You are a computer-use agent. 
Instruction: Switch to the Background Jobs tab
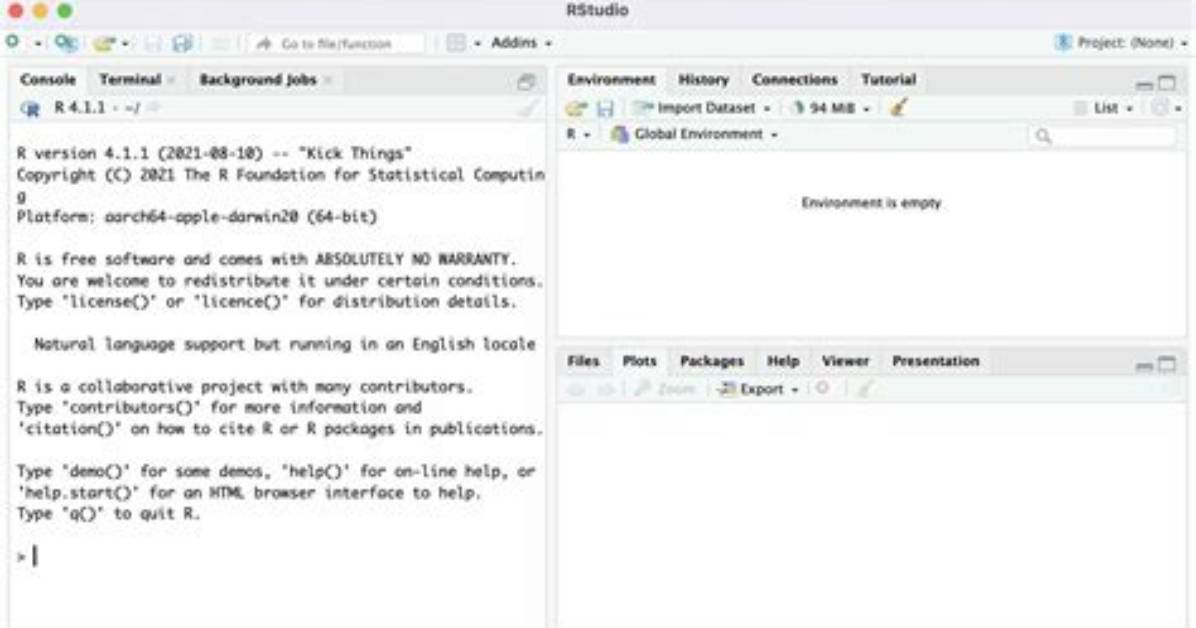point(258,79)
